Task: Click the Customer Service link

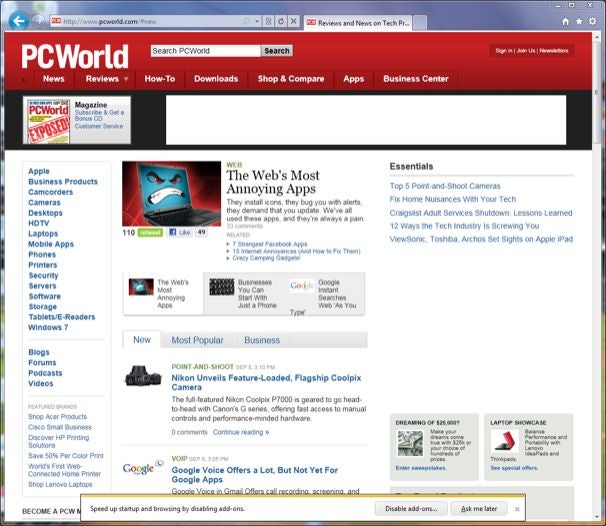Action: click(99, 126)
